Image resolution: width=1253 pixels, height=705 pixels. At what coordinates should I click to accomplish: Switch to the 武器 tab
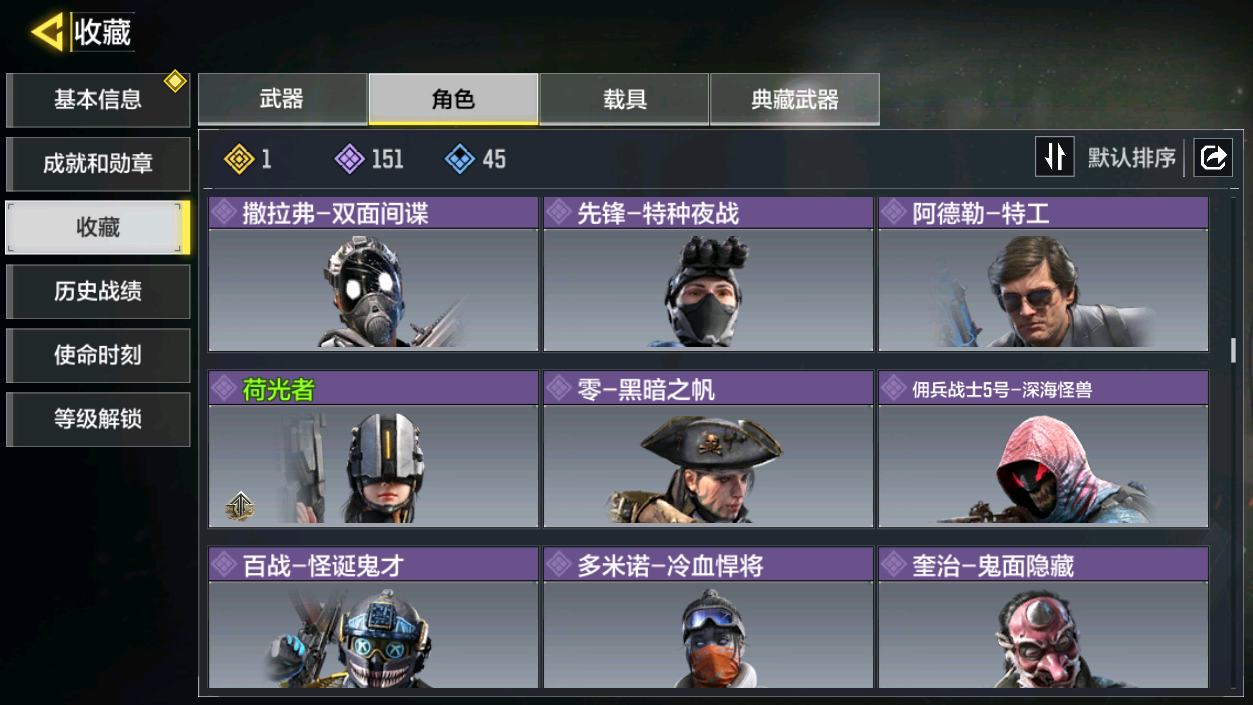point(282,99)
